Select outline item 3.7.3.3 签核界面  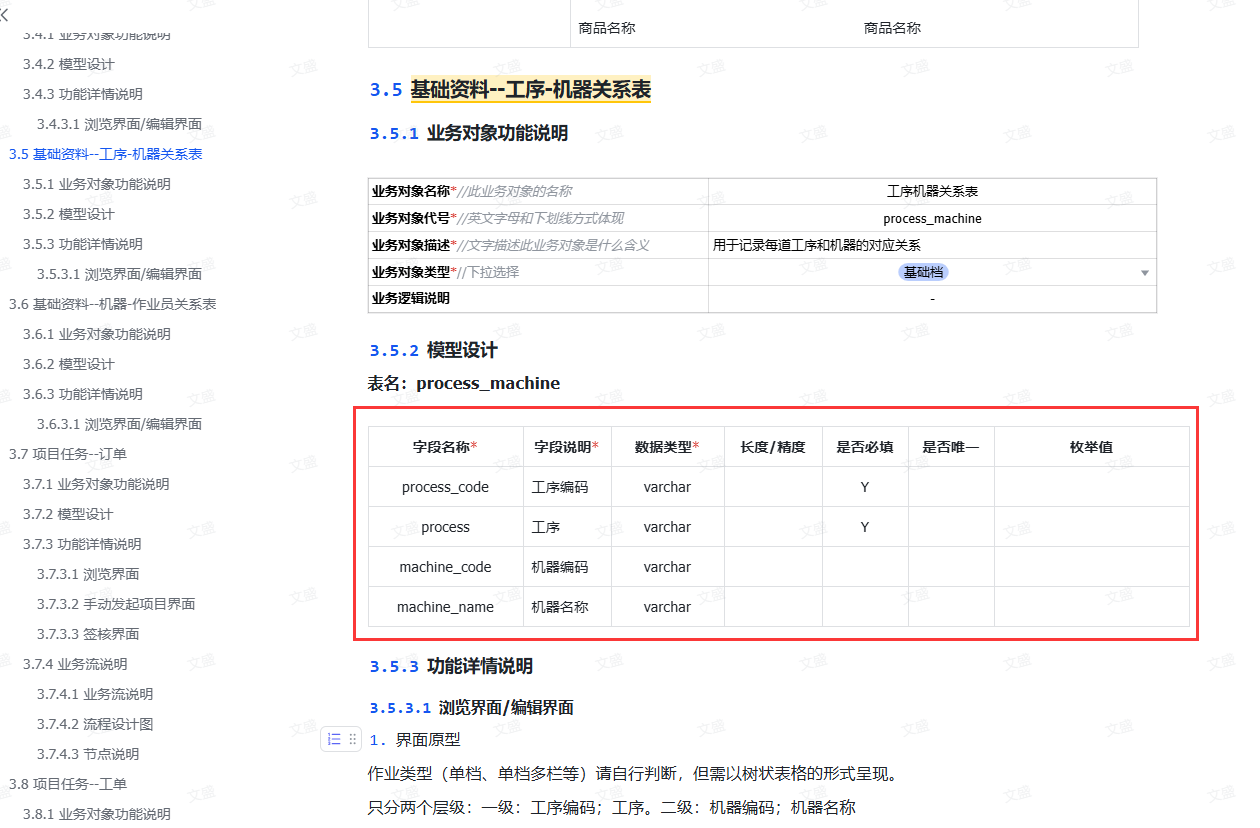click(88, 634)
